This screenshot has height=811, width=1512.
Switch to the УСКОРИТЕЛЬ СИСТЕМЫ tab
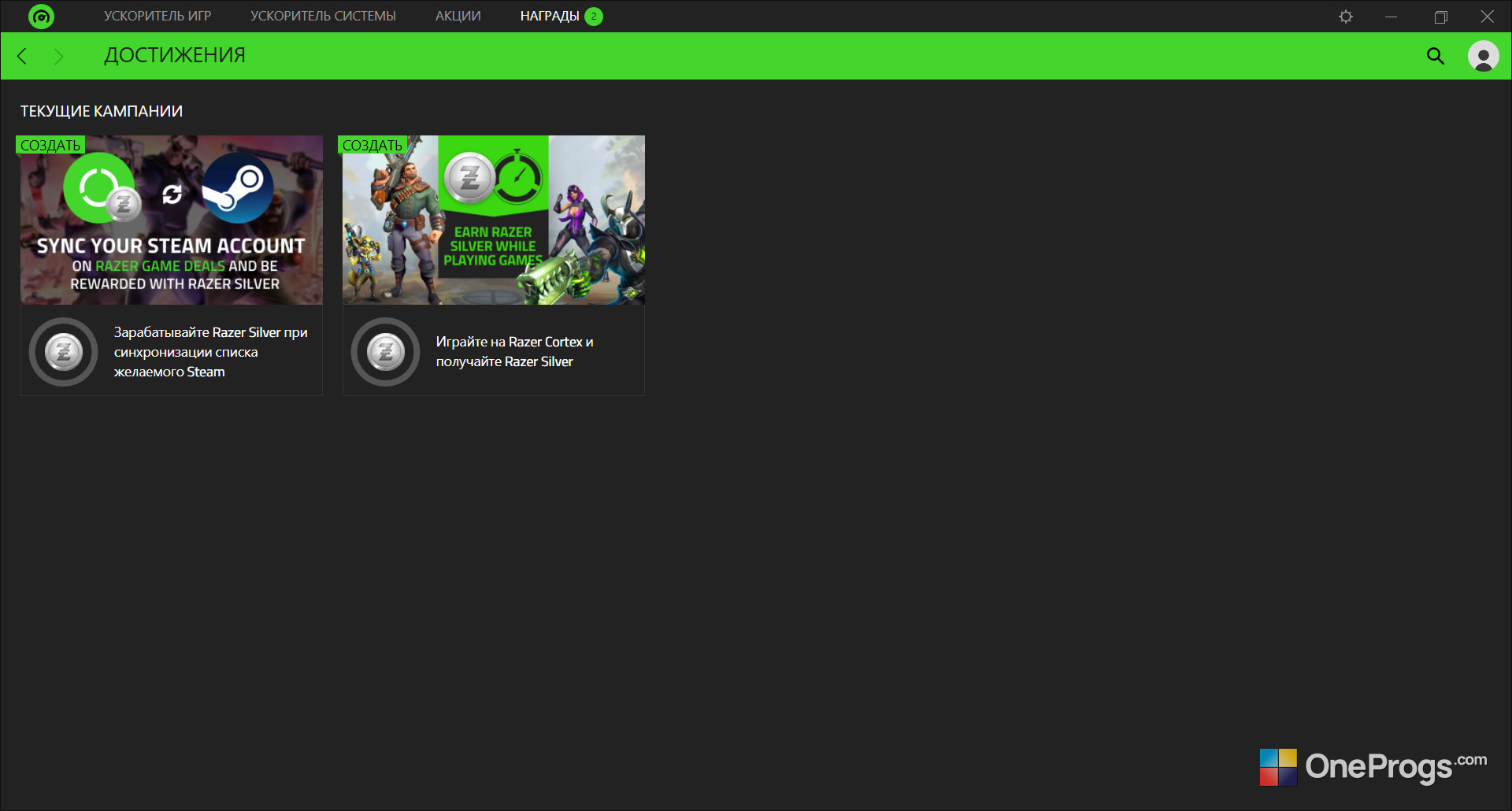323,17
